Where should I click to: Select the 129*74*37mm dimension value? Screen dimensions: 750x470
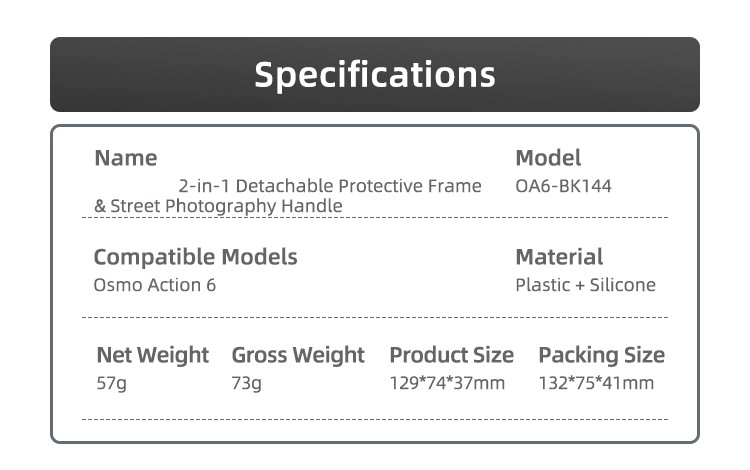click(447, 383)
